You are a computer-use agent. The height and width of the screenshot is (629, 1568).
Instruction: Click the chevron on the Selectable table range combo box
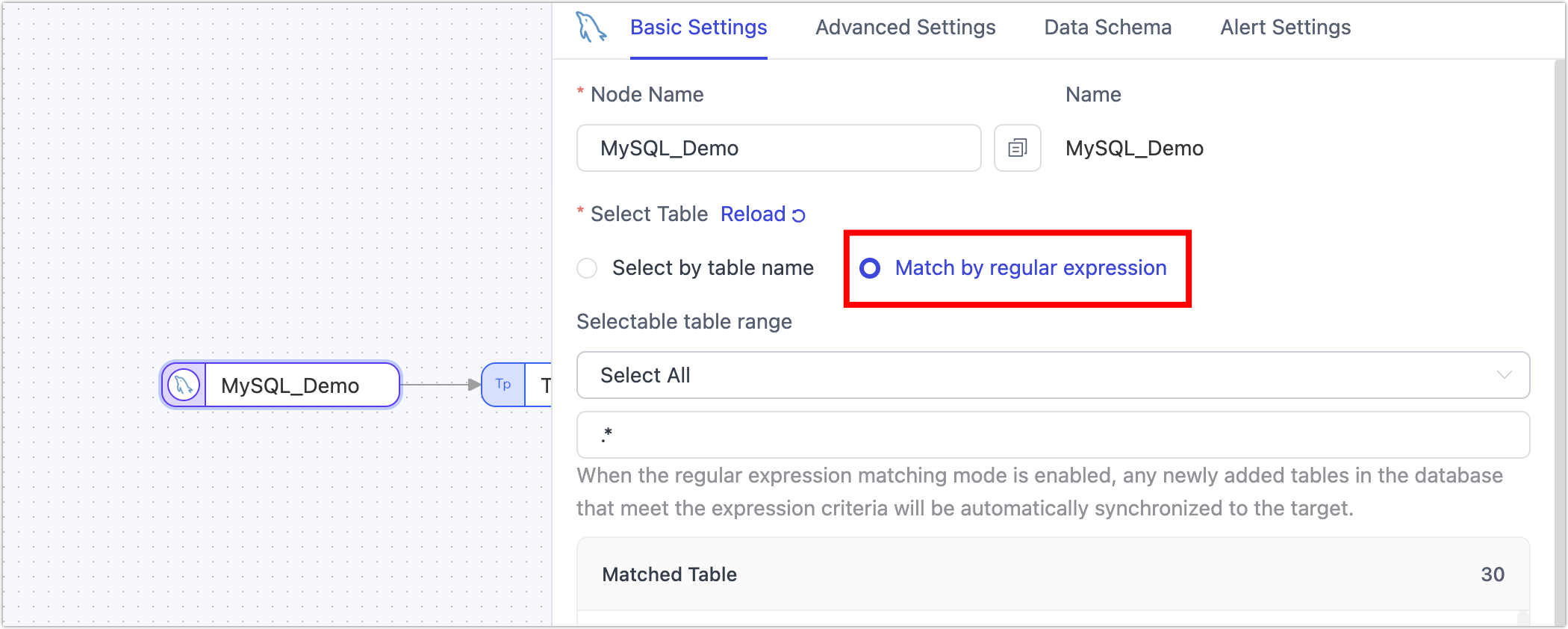(1504, 375)
